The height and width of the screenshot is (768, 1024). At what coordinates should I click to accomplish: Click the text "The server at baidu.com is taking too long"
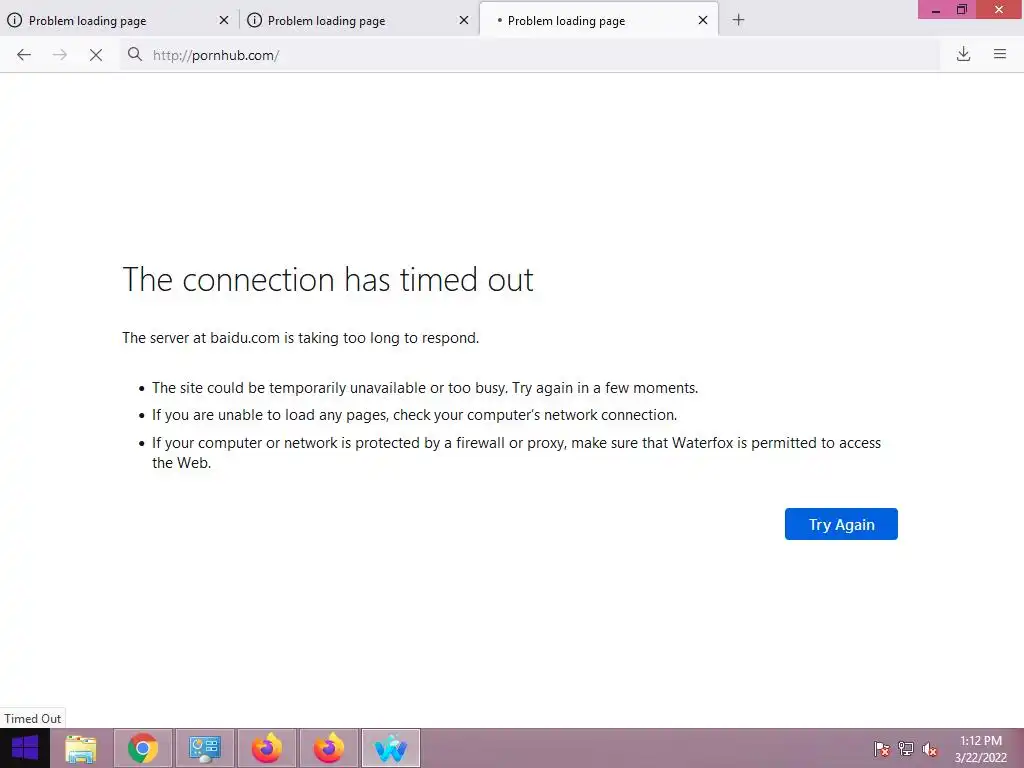point(300,338)
